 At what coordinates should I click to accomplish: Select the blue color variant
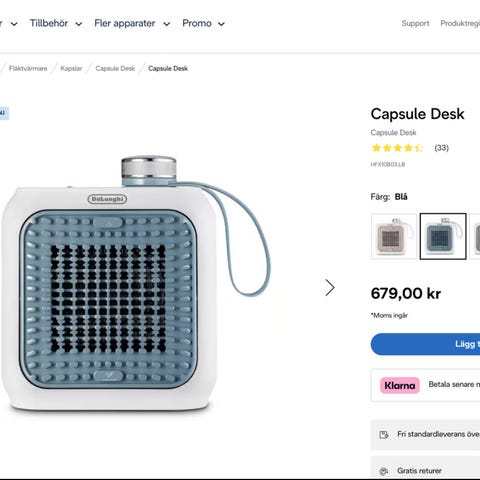point(443,236)
